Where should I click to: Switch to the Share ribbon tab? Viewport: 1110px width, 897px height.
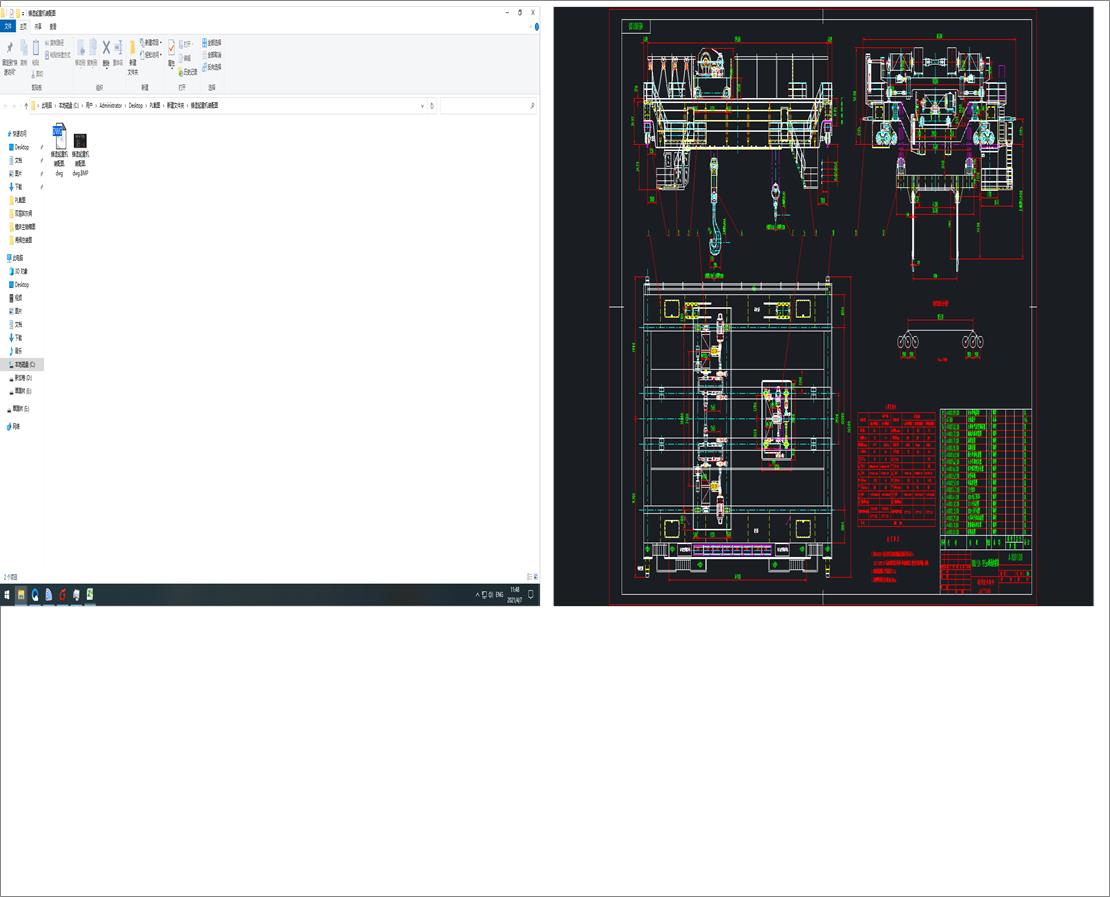tap(38, 26)
